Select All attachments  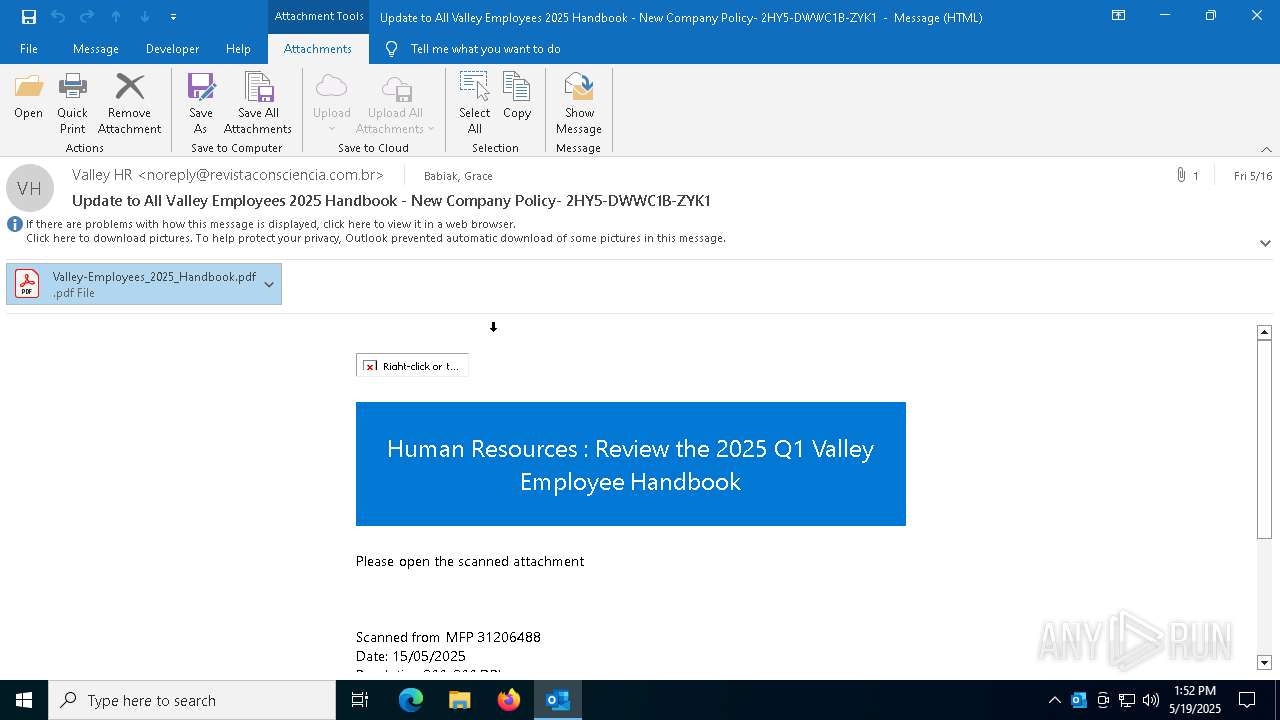coord(474,103)
